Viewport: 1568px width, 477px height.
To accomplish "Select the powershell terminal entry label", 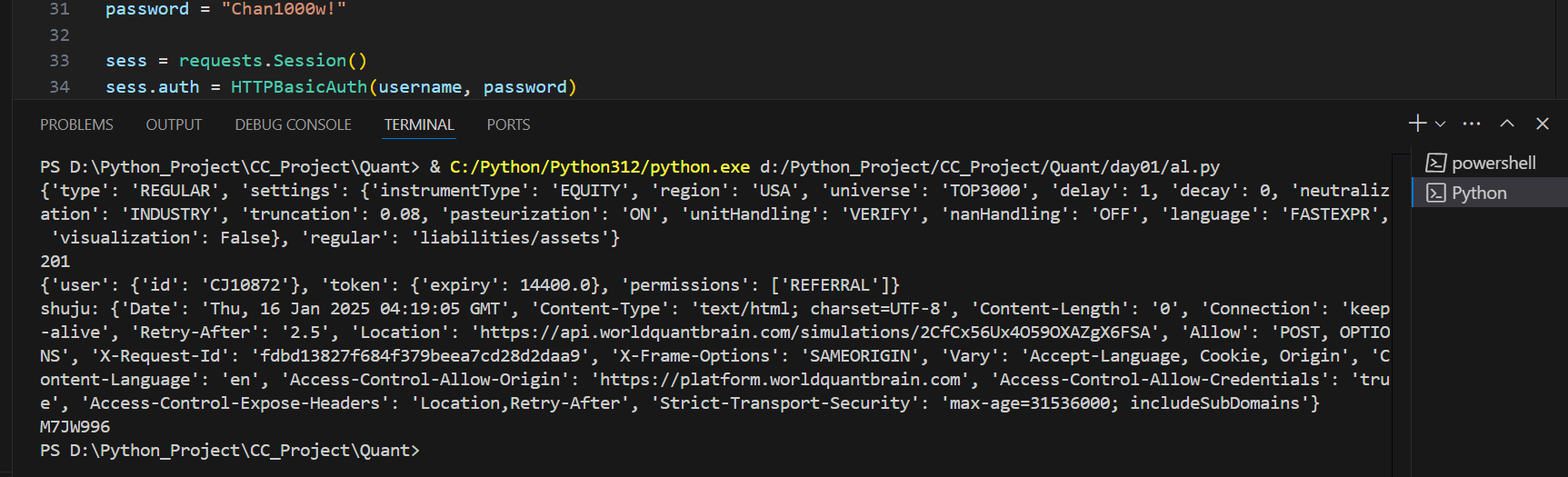I will point(1493,164).
